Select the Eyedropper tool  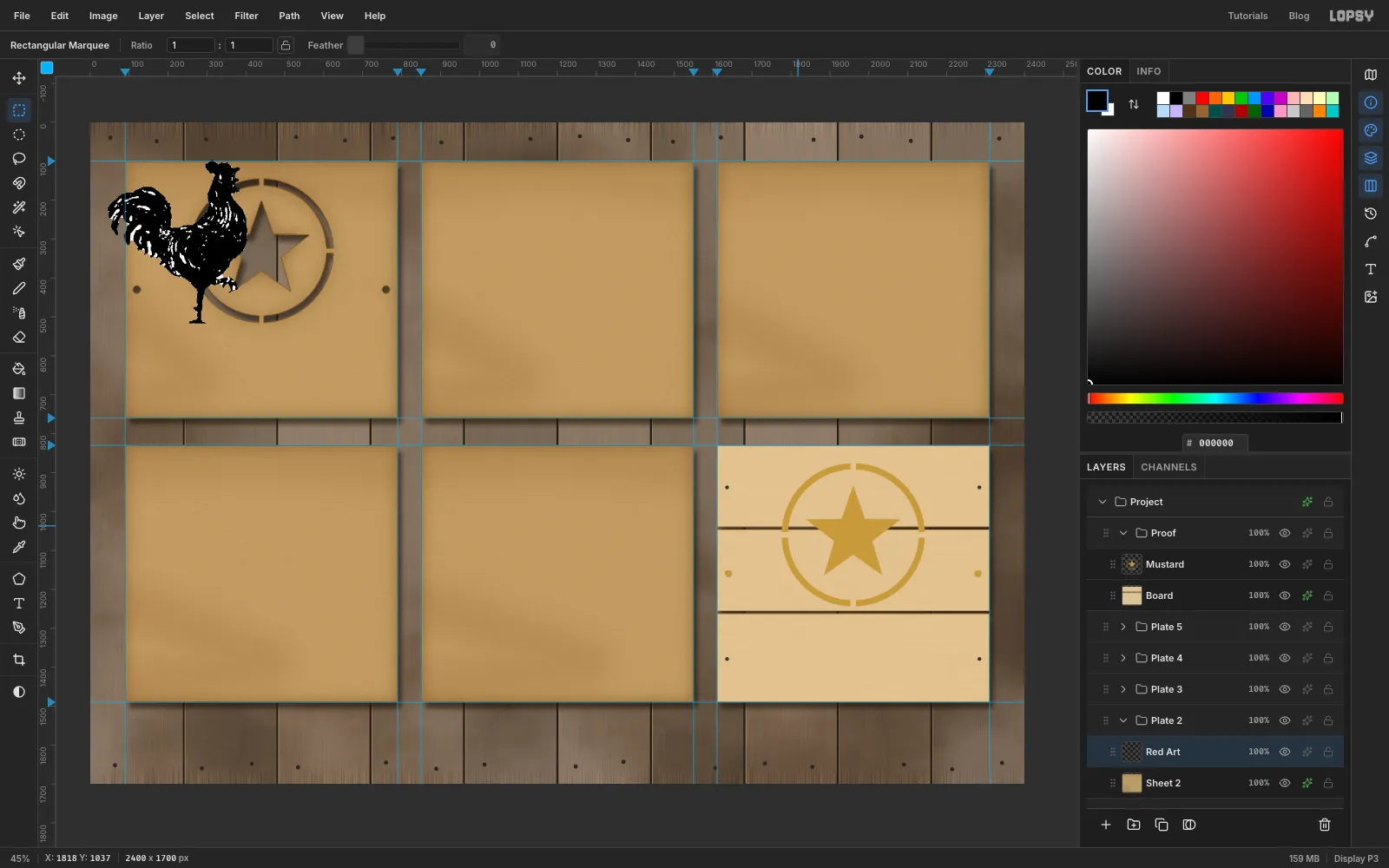point(19,547)
